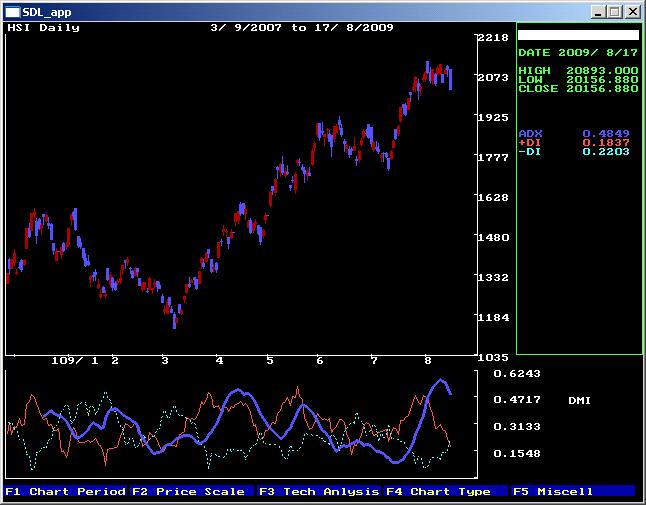Maximize the SDL_app window
The image size is (646, 505).
click(615, 12)
